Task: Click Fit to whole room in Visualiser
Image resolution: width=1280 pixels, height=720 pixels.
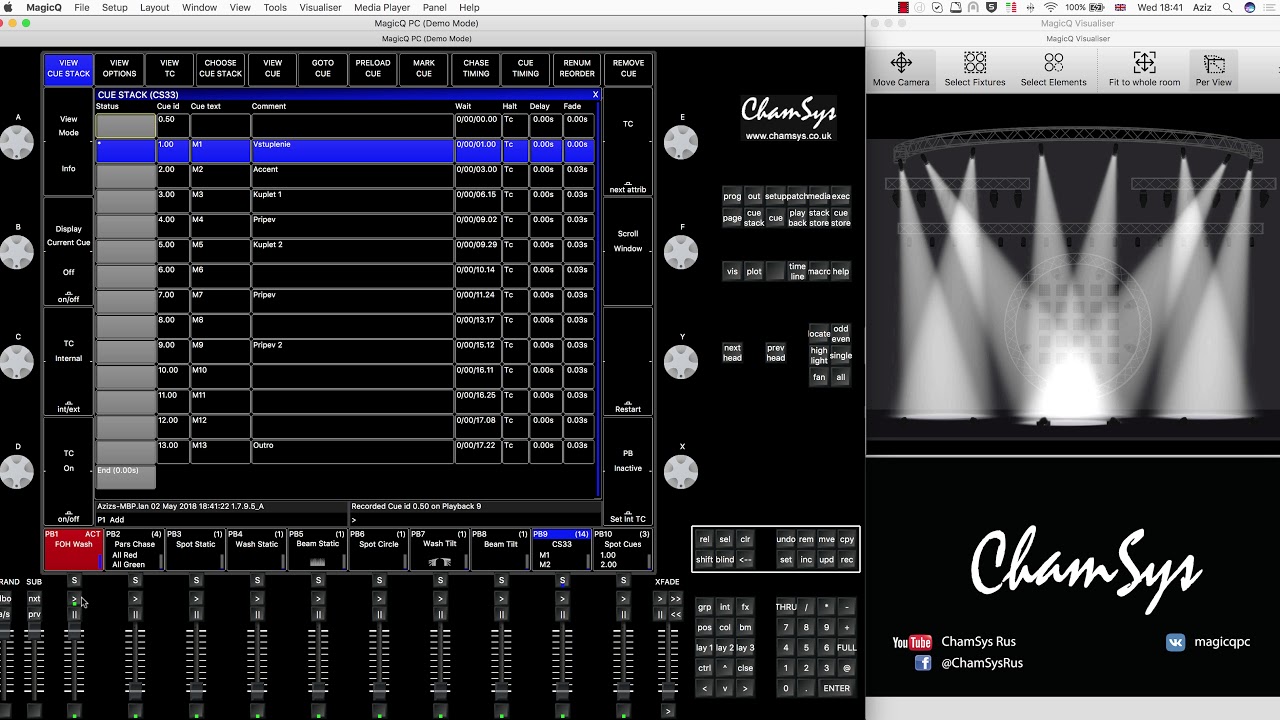Action: point(1144,69)
